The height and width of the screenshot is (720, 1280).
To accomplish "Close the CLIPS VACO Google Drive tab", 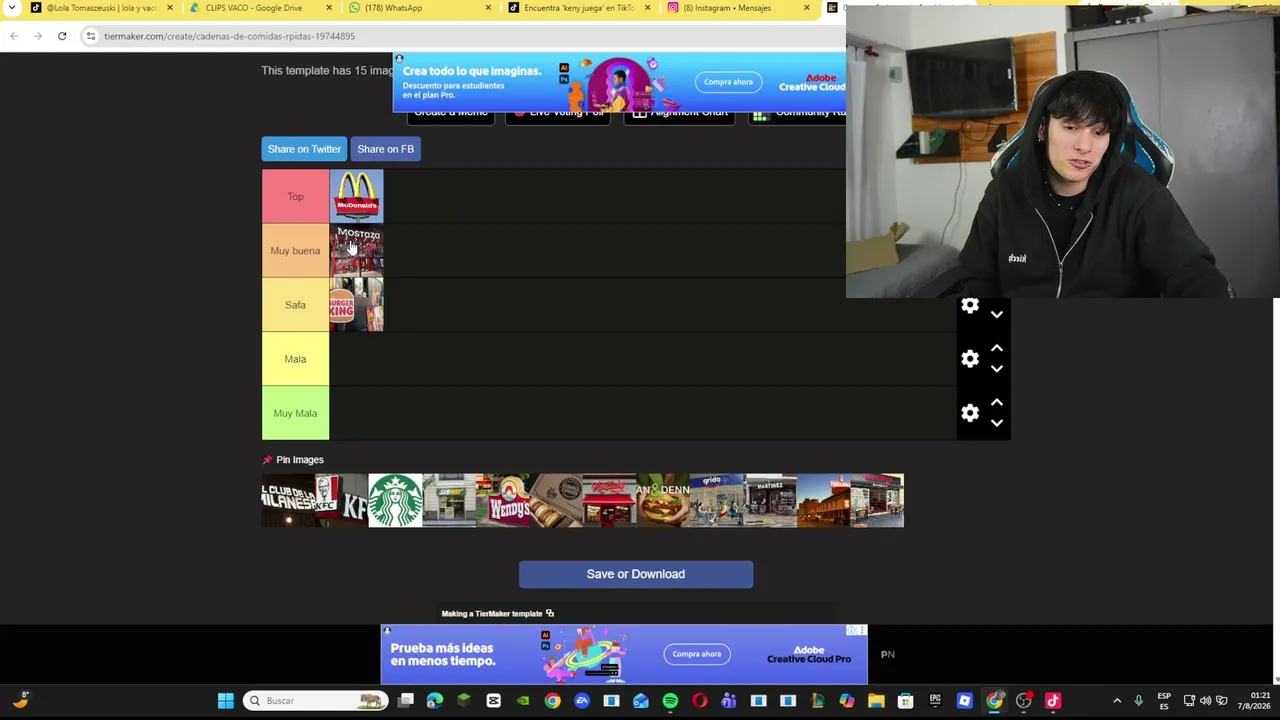I will [329, 8].
